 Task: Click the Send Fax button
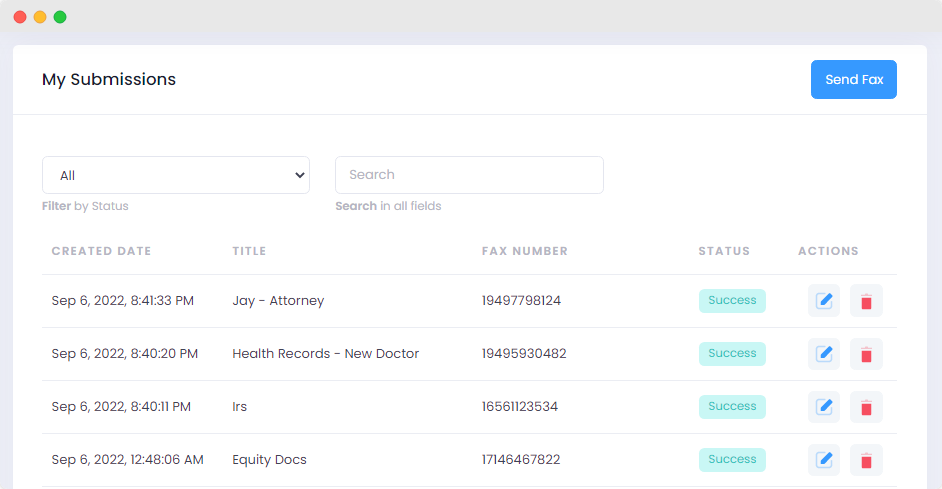(x=853, y=80)
